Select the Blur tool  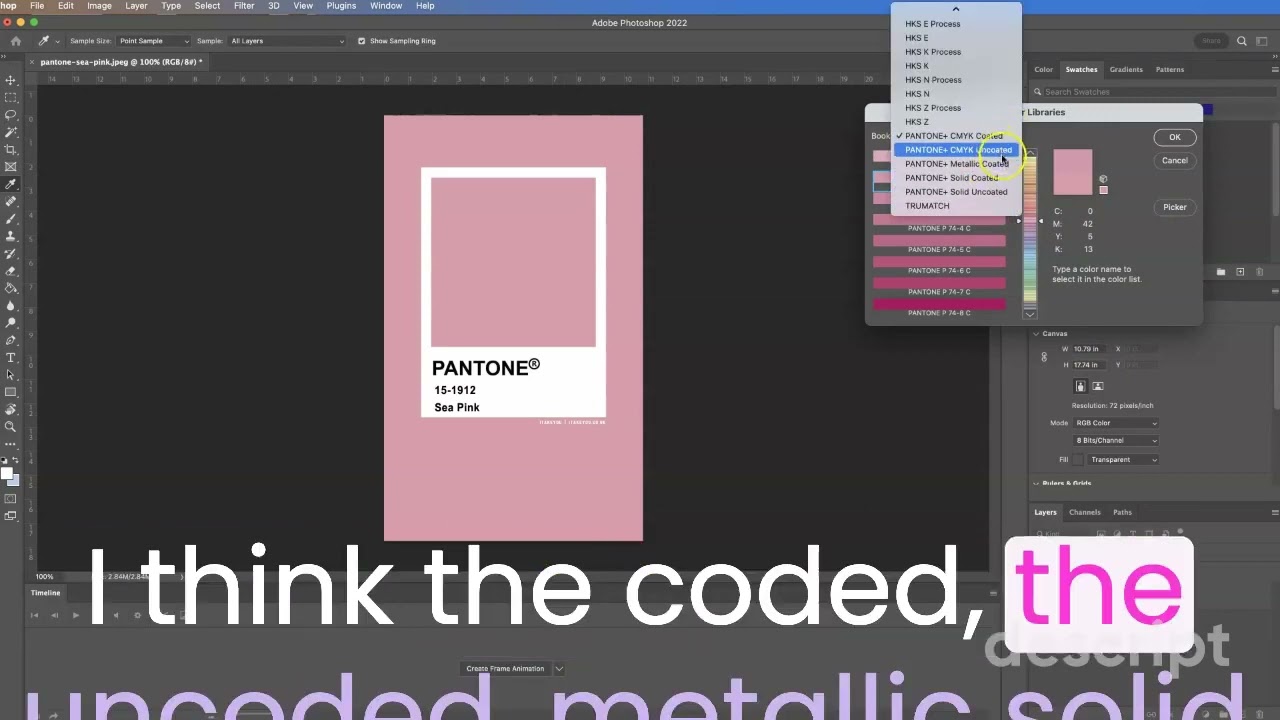(11, 305)
